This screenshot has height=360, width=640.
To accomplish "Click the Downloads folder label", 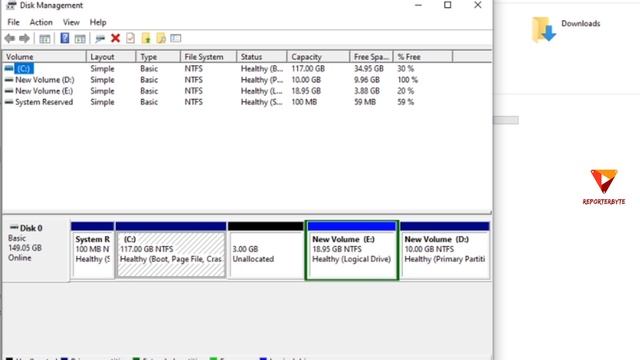I will coord(580,24).
